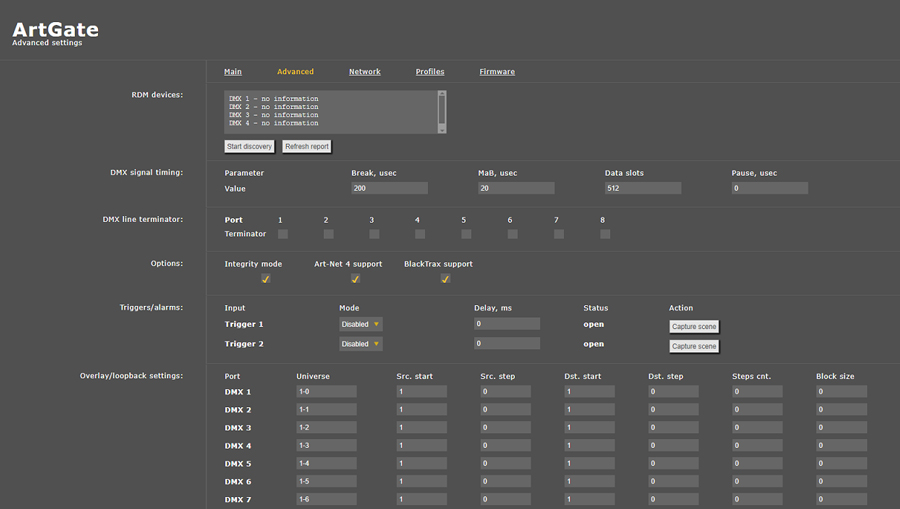Click Trigger 1 Delay ms field
The image size is (900, 509).
[x=507, y=324]
